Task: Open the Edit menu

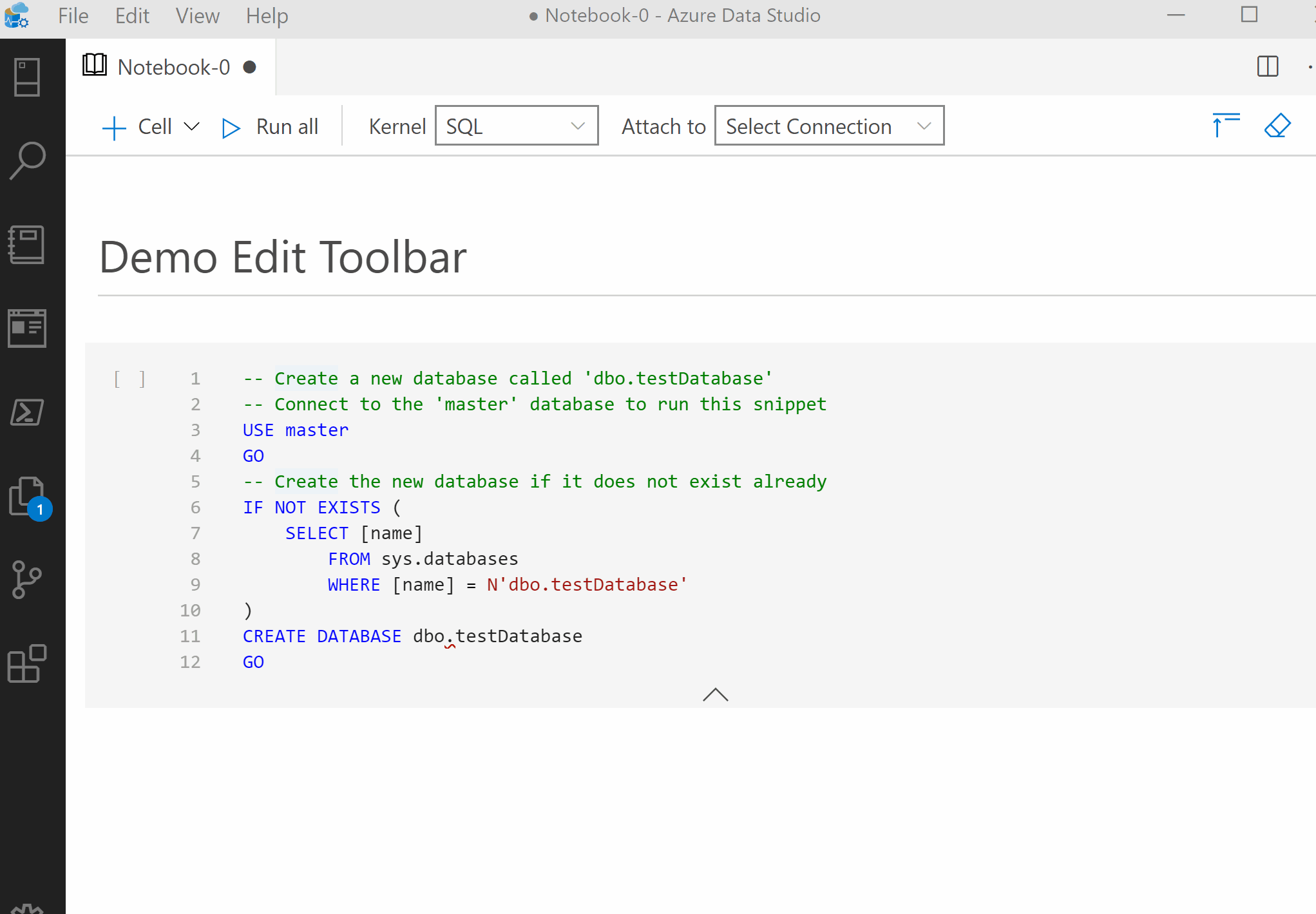Action: click(131, 15)
